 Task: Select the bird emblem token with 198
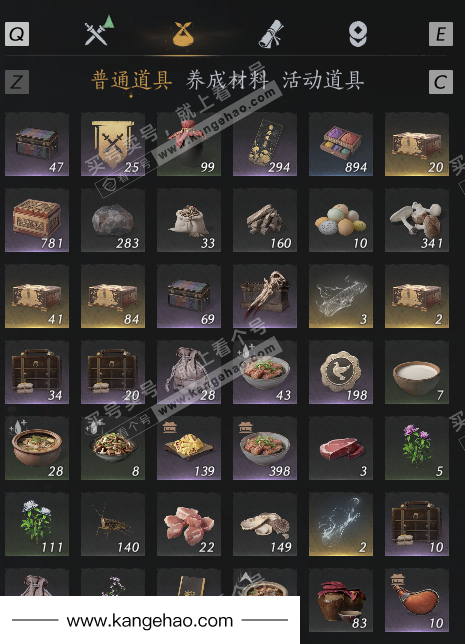[x=341, y=372]
